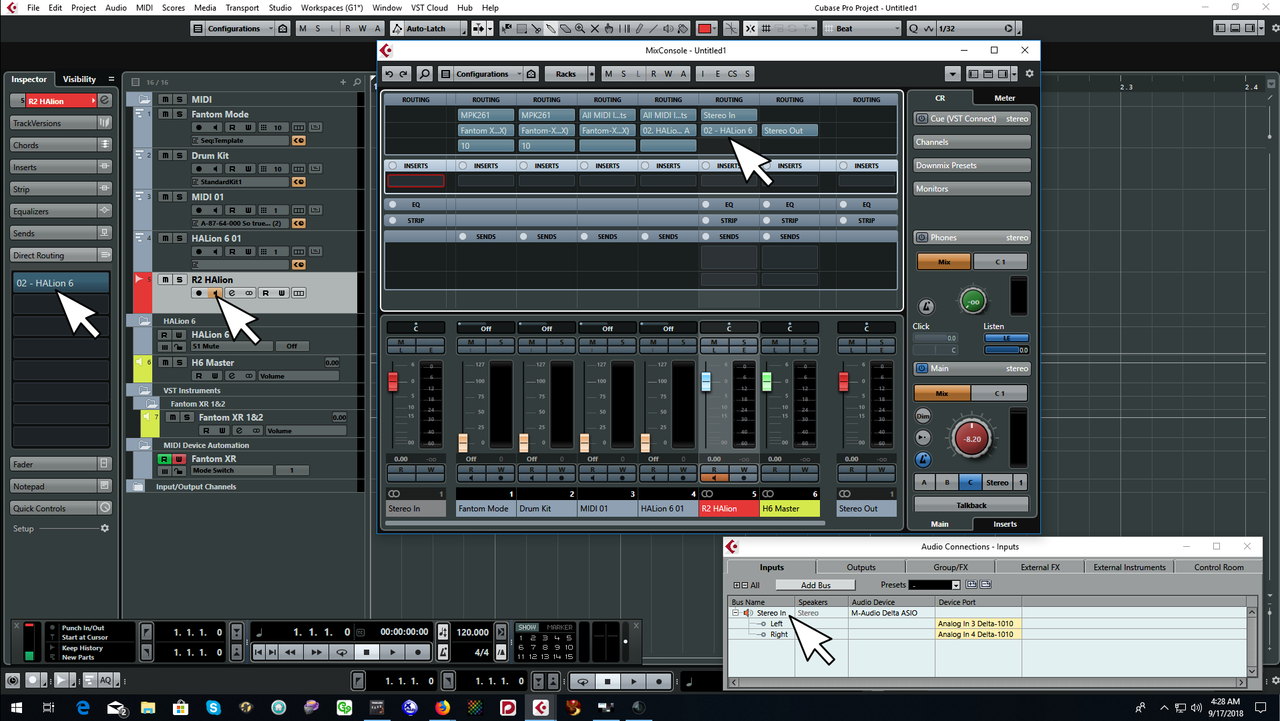Click Cubase icon in taskbar
This screenshot has height=721, width=1280.
[x=541, y=708]
